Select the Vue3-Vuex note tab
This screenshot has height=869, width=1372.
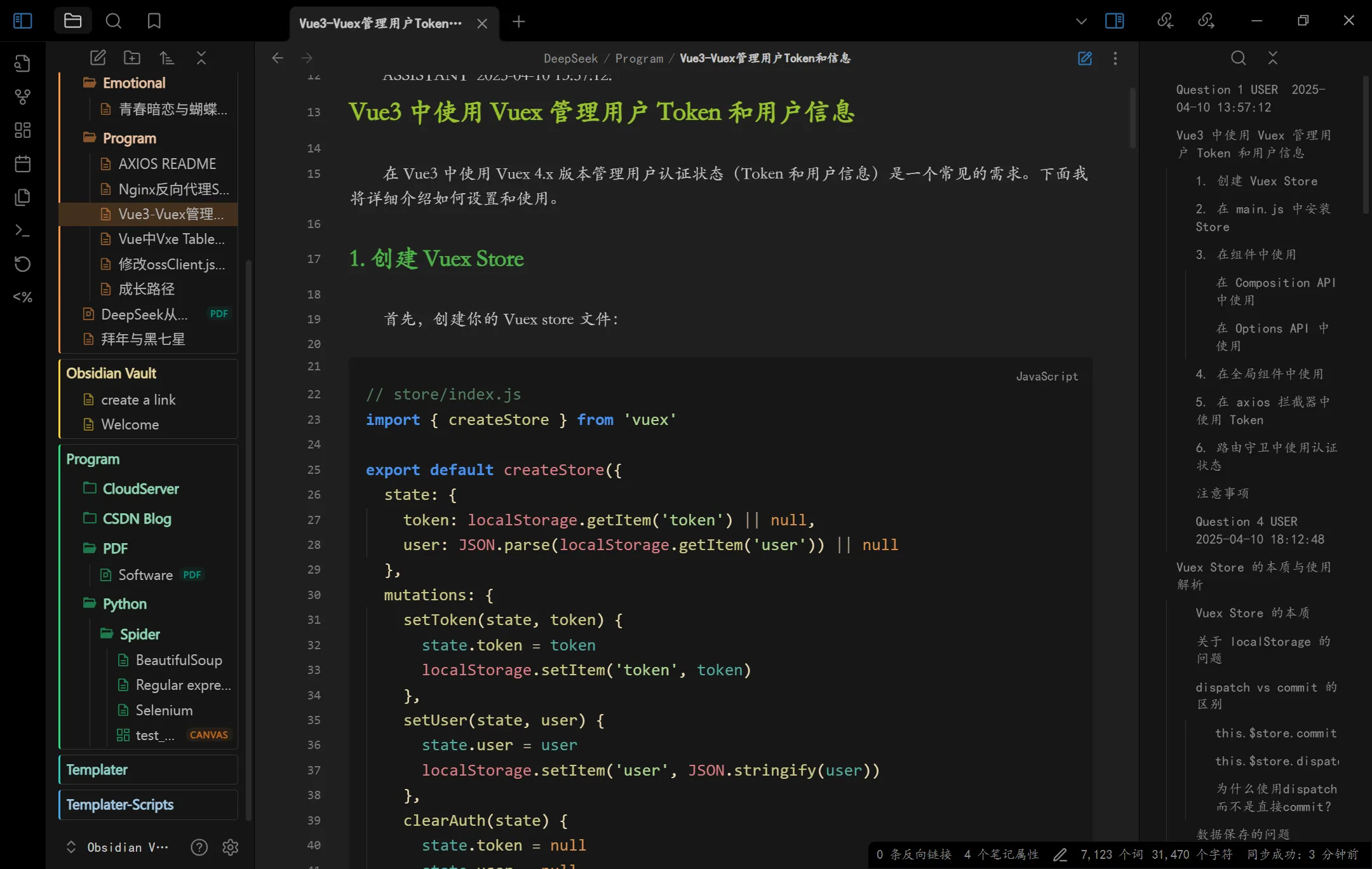click(381, 24)
